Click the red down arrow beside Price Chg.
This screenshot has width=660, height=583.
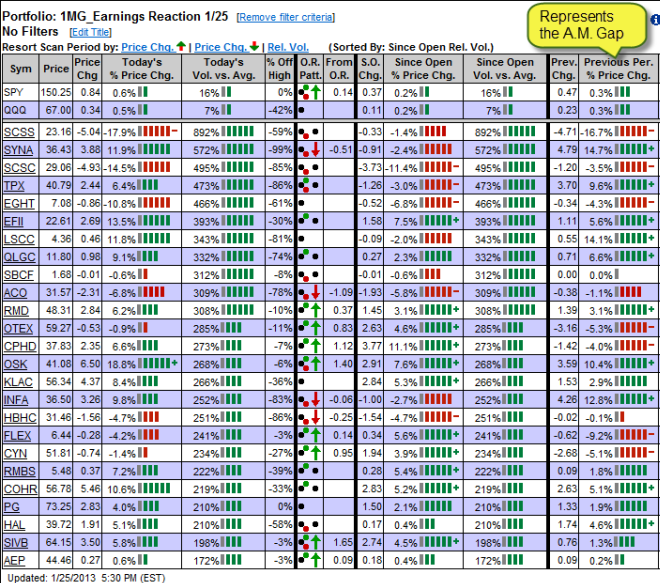coord(258,47)
